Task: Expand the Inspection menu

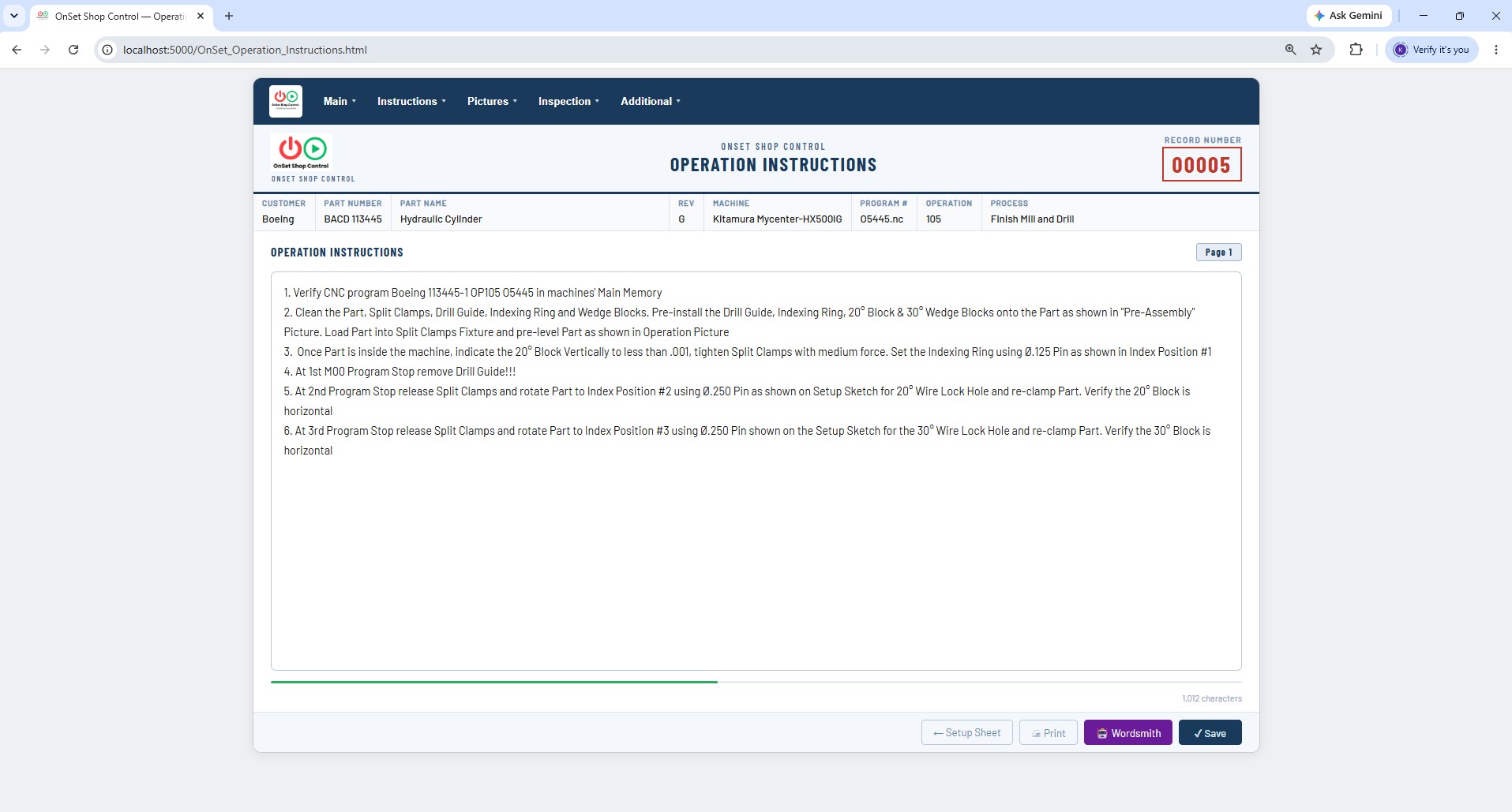Action: 568,101
